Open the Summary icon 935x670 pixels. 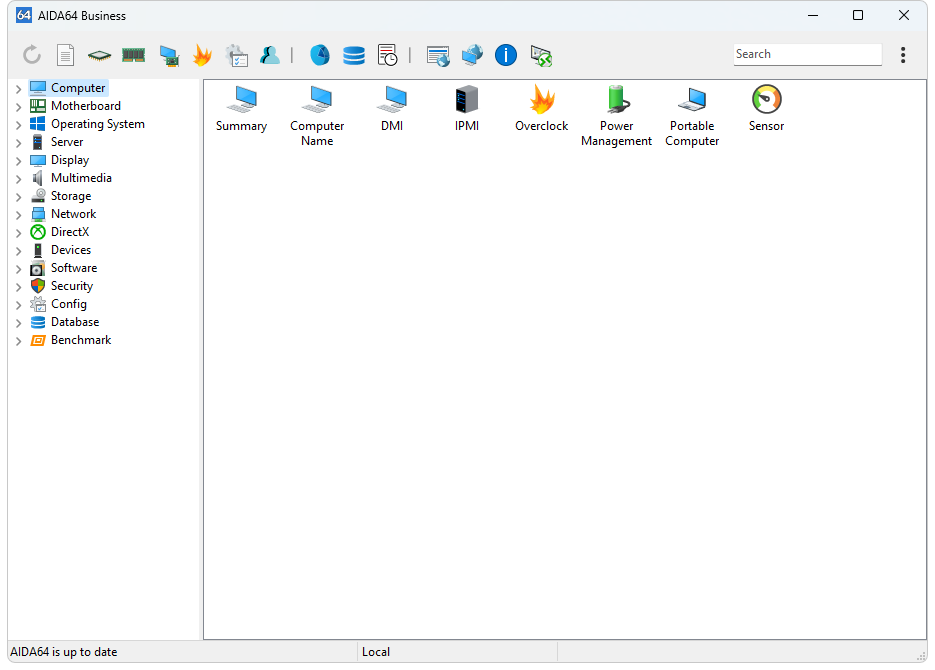241,100
